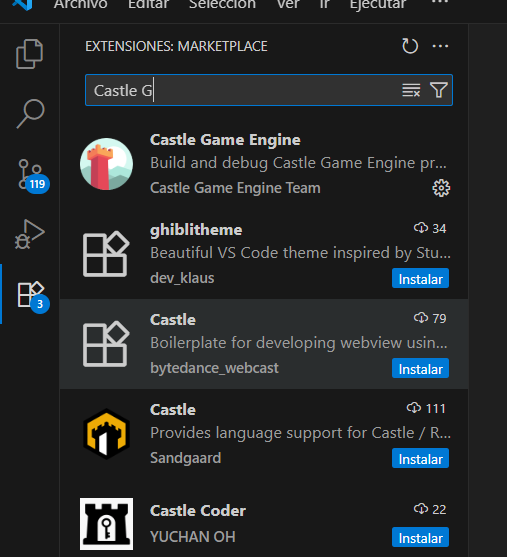Image resolution: width=507 pixels, height=557 pixels.
Task: Click the 'dev_klaus' publisher name
Action: pos(182,278)
